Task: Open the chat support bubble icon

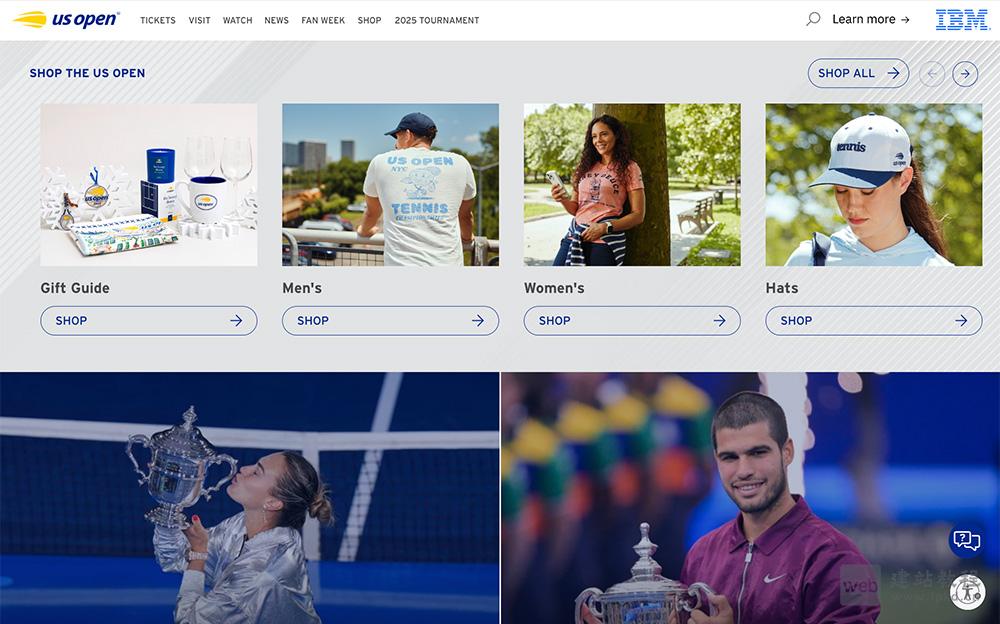Action: coord(966,541)
